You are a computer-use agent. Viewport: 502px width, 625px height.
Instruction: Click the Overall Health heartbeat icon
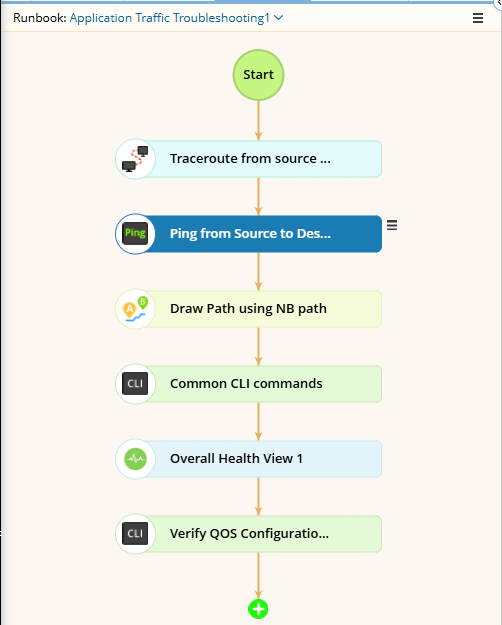135,459
